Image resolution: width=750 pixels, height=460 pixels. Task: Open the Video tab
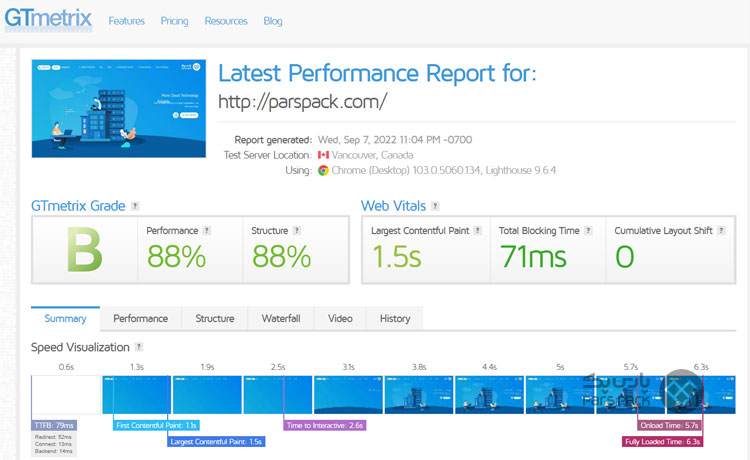pos(340,318)
